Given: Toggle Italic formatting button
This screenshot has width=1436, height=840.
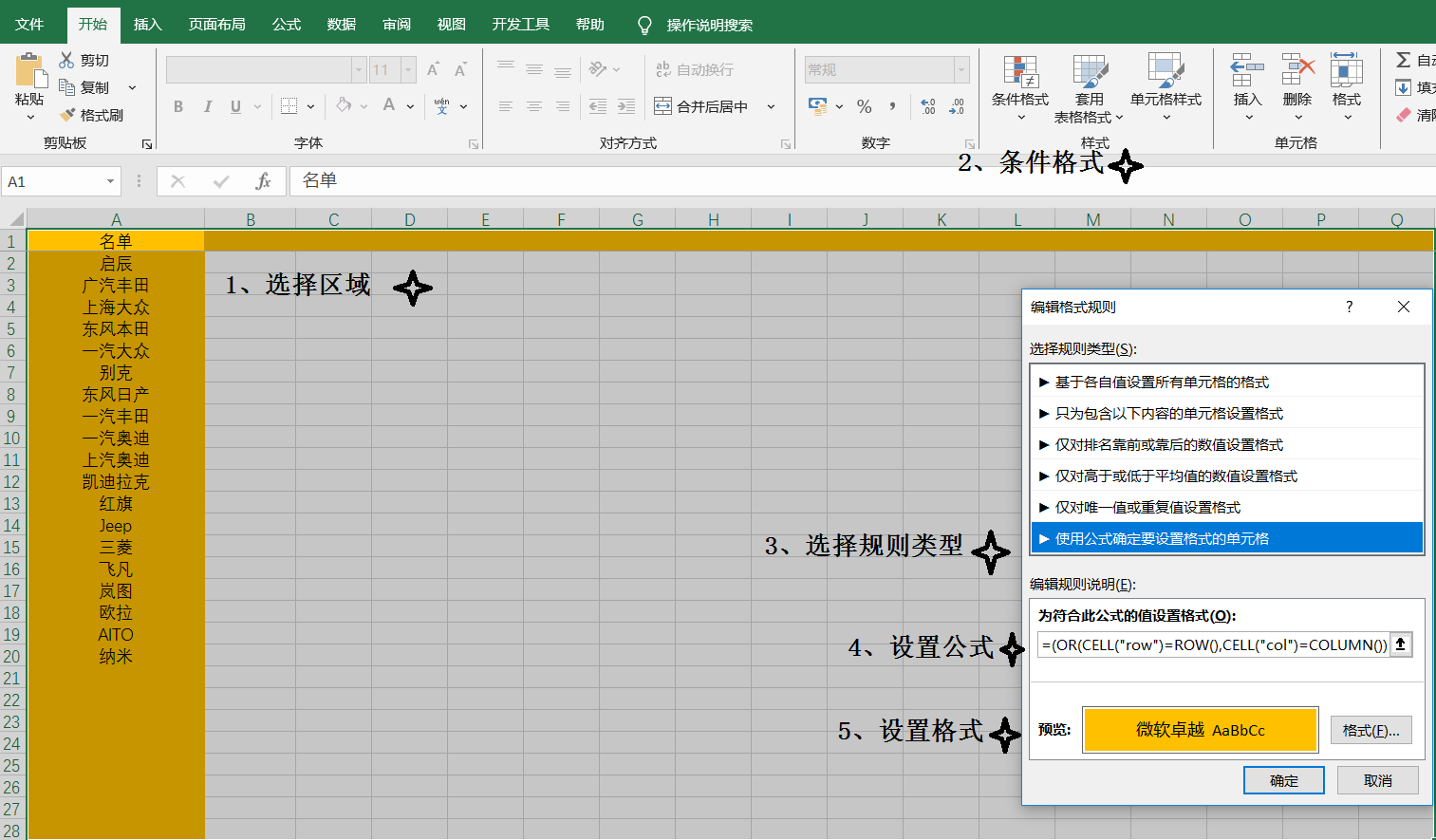Looking at the screenshot, I should pos(207,106).
